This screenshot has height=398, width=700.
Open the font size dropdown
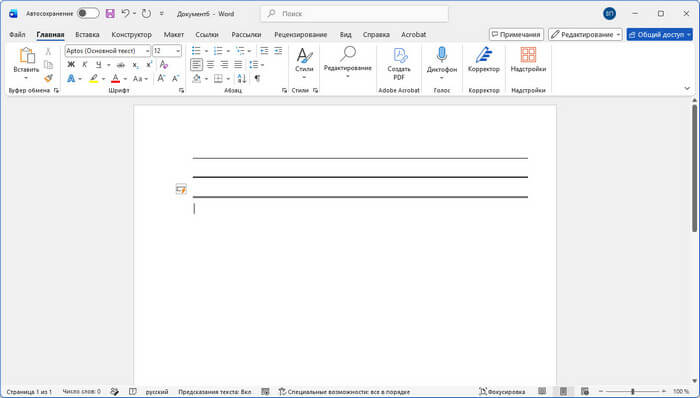coord(178,51)
